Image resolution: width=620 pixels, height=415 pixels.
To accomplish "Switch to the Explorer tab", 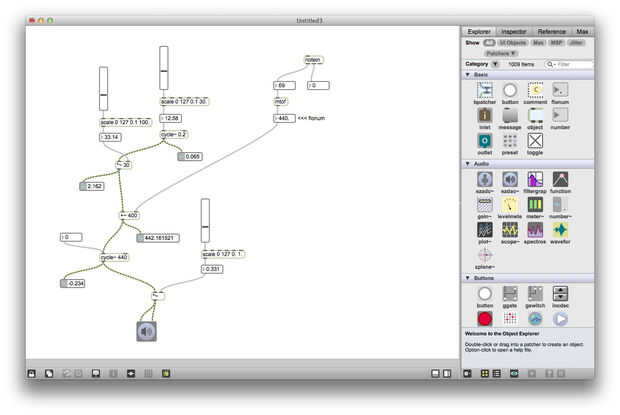I will click(x=479, y=32).
